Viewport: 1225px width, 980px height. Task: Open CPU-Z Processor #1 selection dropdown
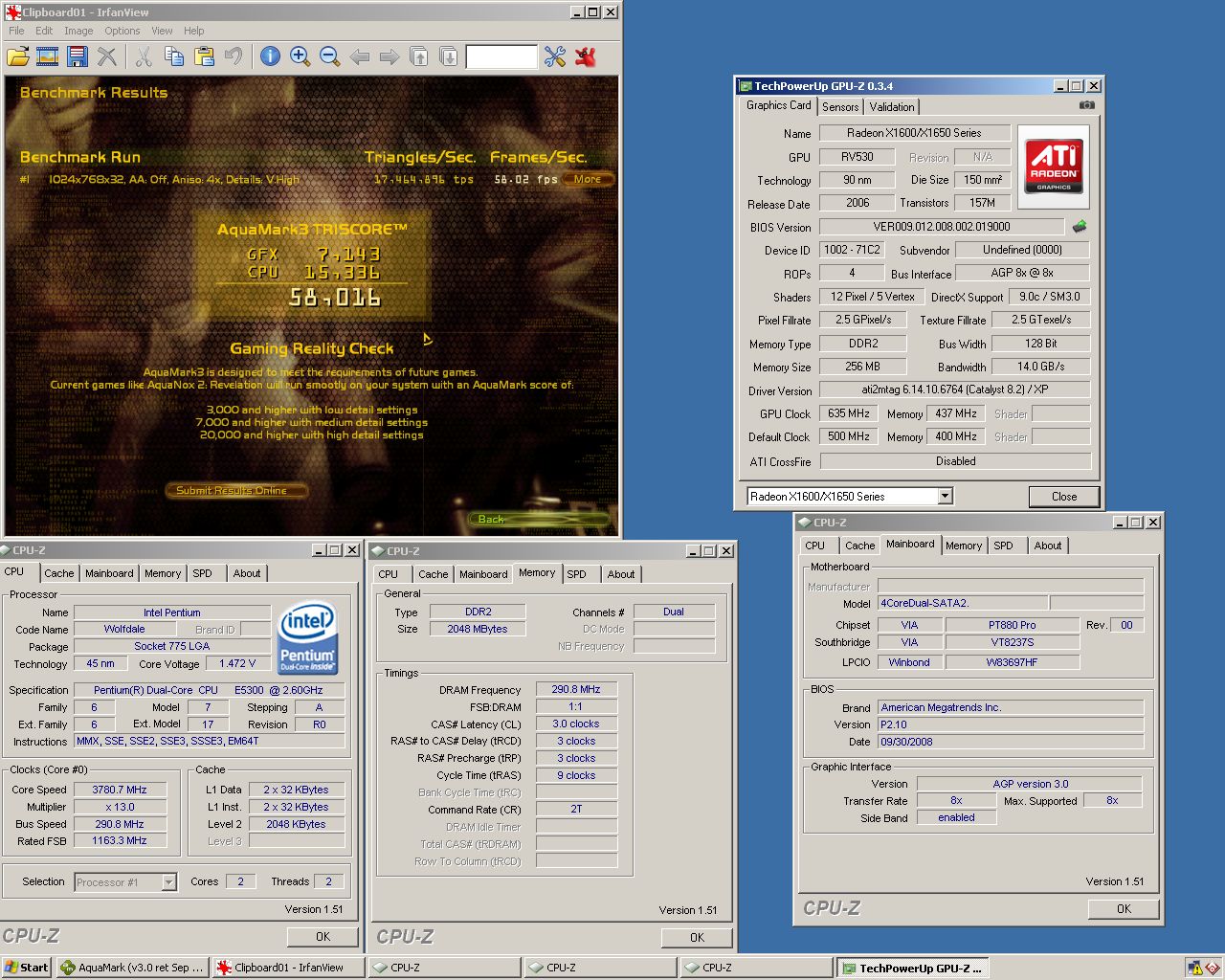point(168,882)
